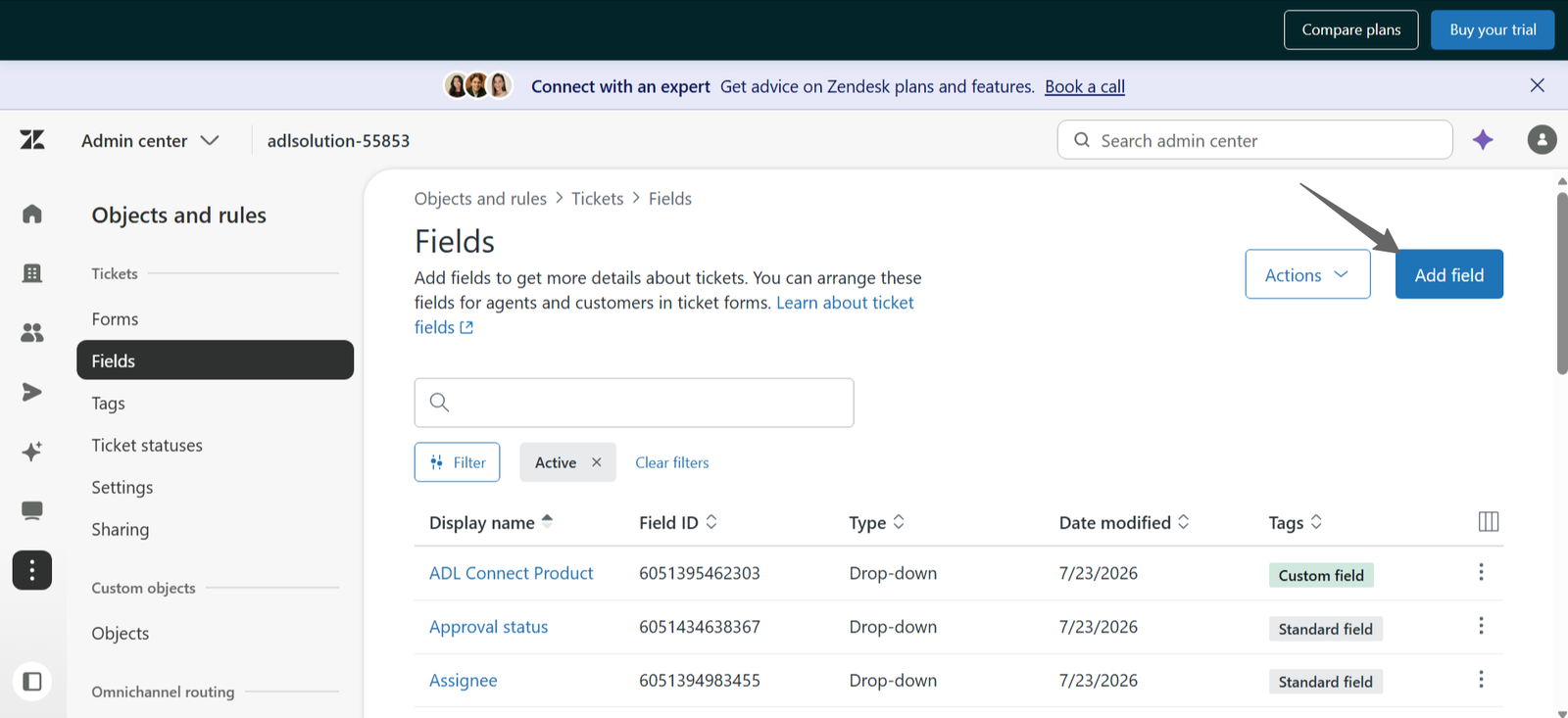This screenshot has height=718, width=1568.
Task: Open row options for Assignee
Action: [x=1481, y=680]
